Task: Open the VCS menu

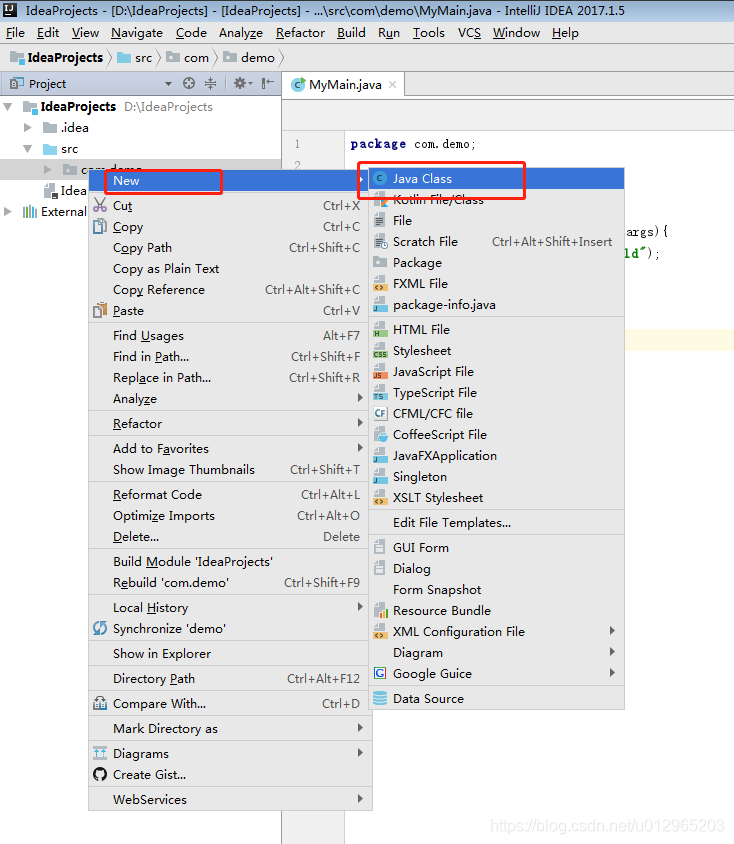Action: tap(469, 33)
